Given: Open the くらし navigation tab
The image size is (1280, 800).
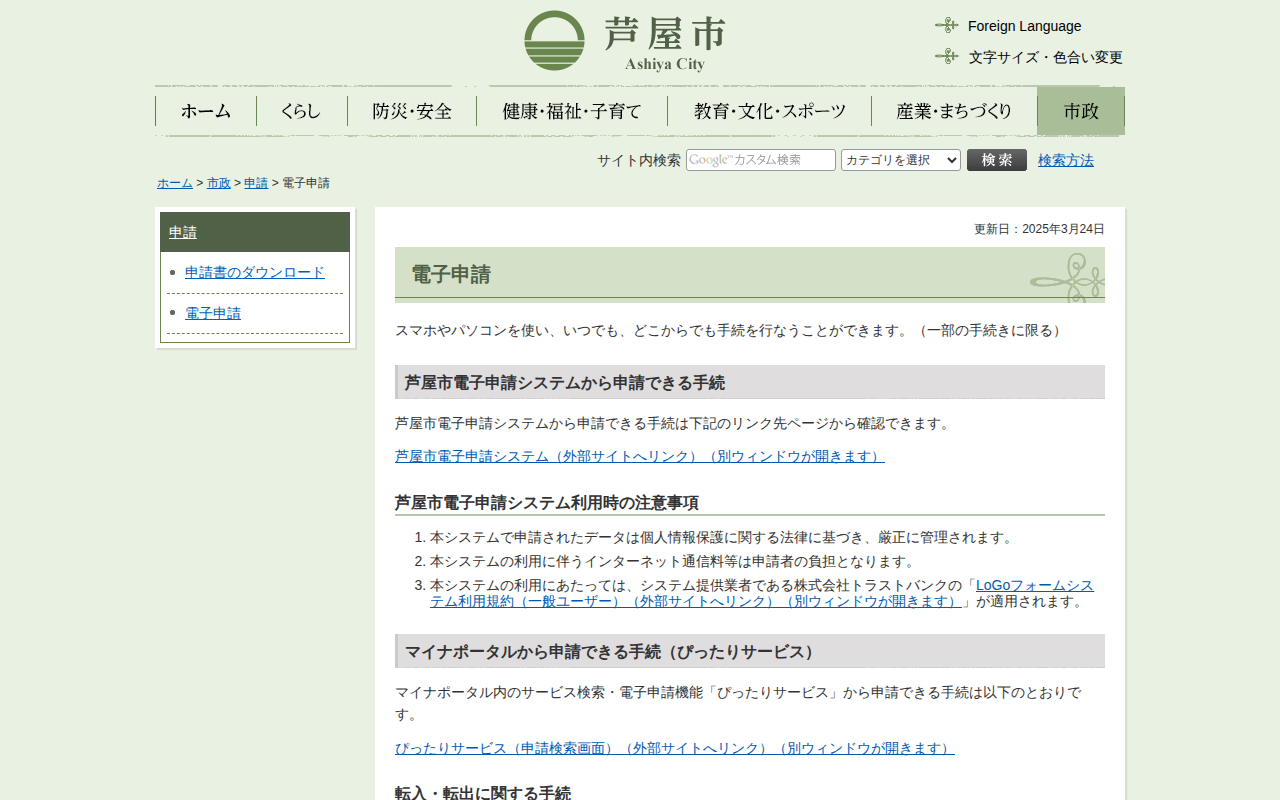Looking at the screenshot, I should click(301, 111).
